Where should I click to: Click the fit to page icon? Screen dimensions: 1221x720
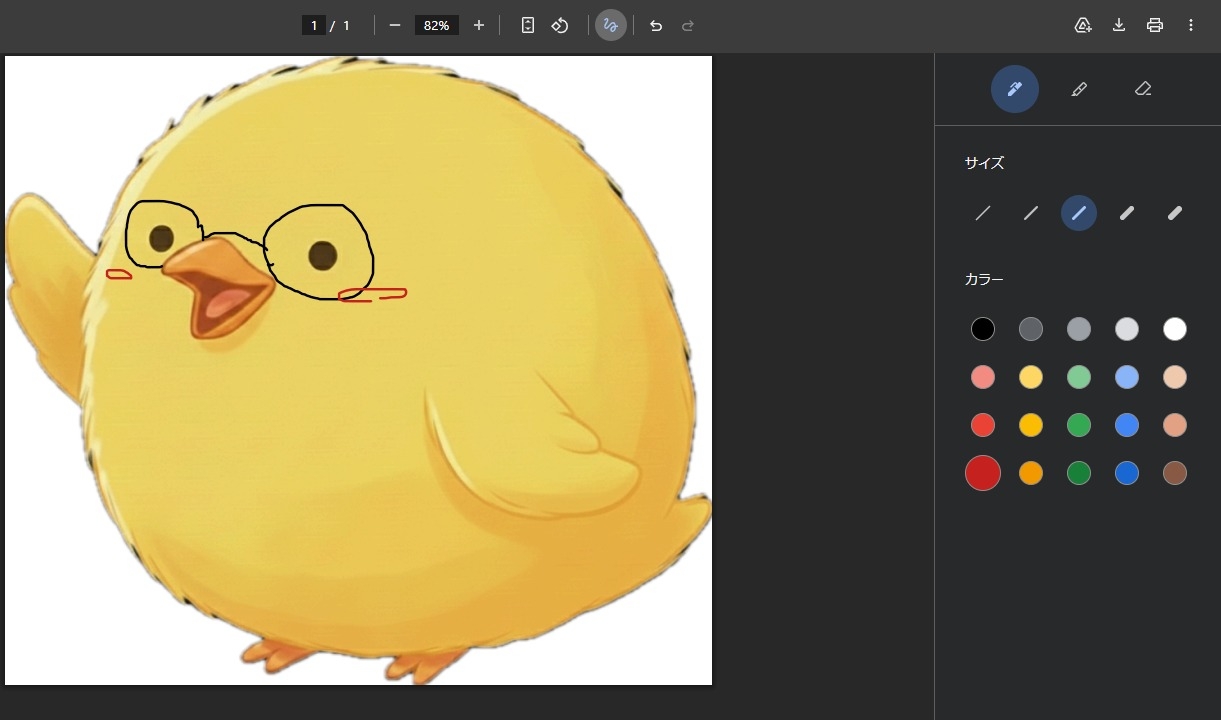point(528,25)
